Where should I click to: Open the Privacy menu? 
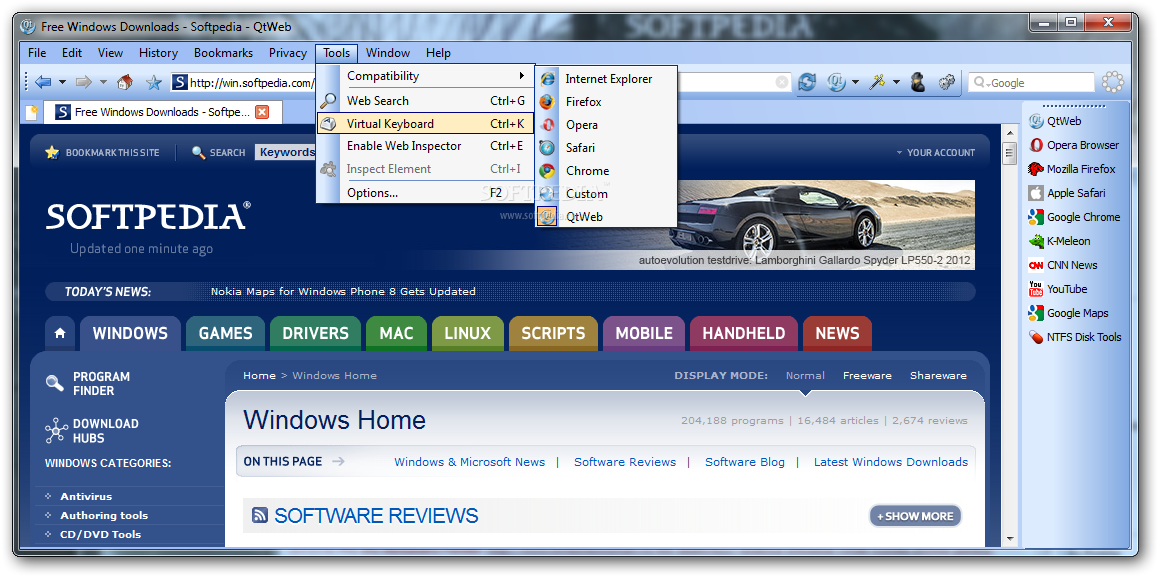coord(288,52)
